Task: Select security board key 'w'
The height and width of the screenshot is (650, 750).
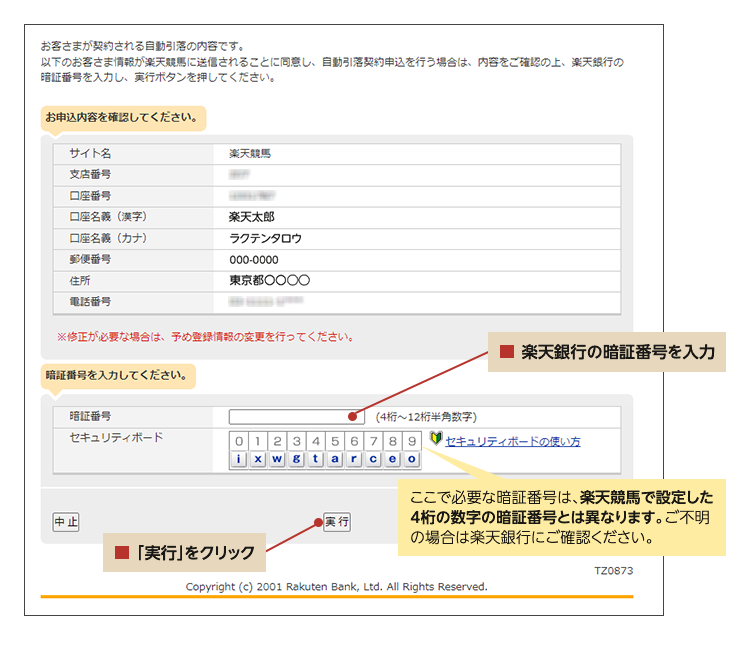Action: point(277,459)
